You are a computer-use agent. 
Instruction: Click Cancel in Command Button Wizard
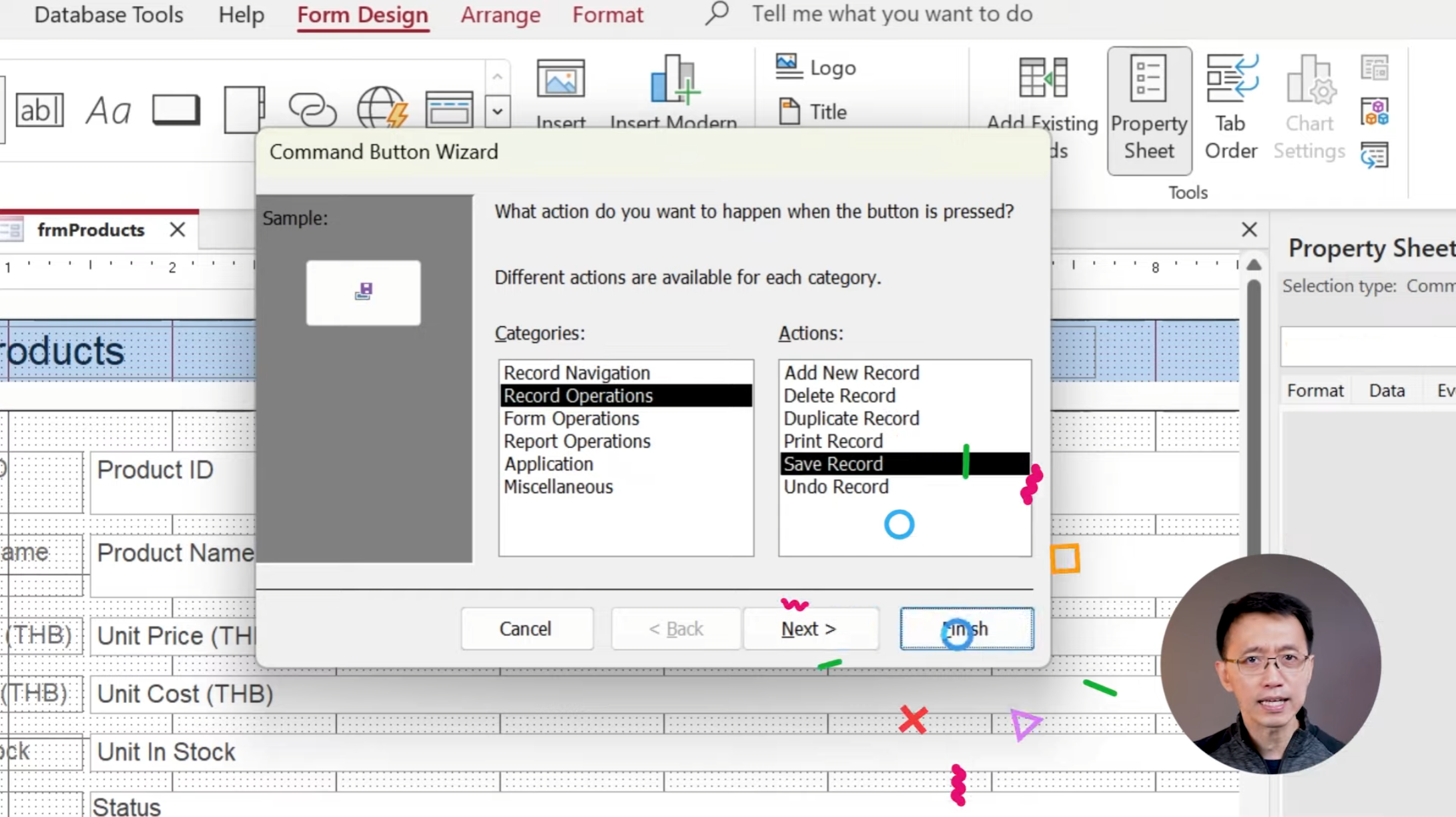click(526, 629)
